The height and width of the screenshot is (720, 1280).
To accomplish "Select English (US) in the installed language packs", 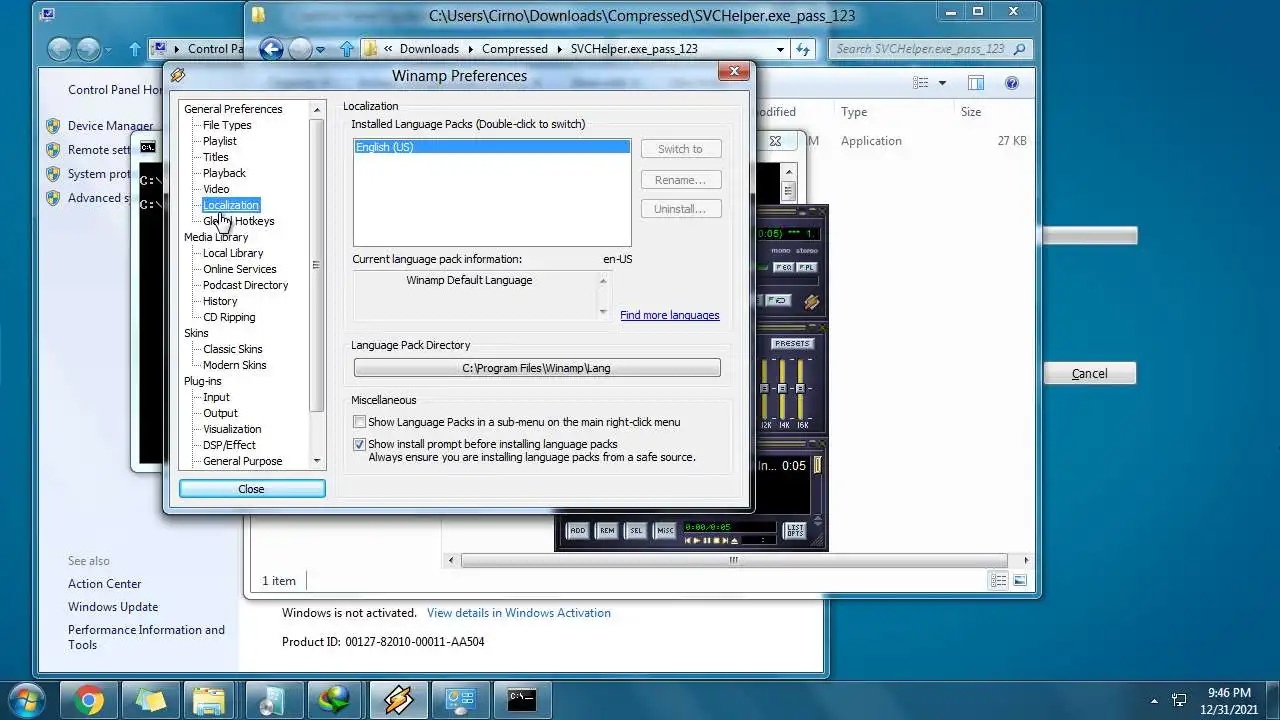I will [492, 147].
